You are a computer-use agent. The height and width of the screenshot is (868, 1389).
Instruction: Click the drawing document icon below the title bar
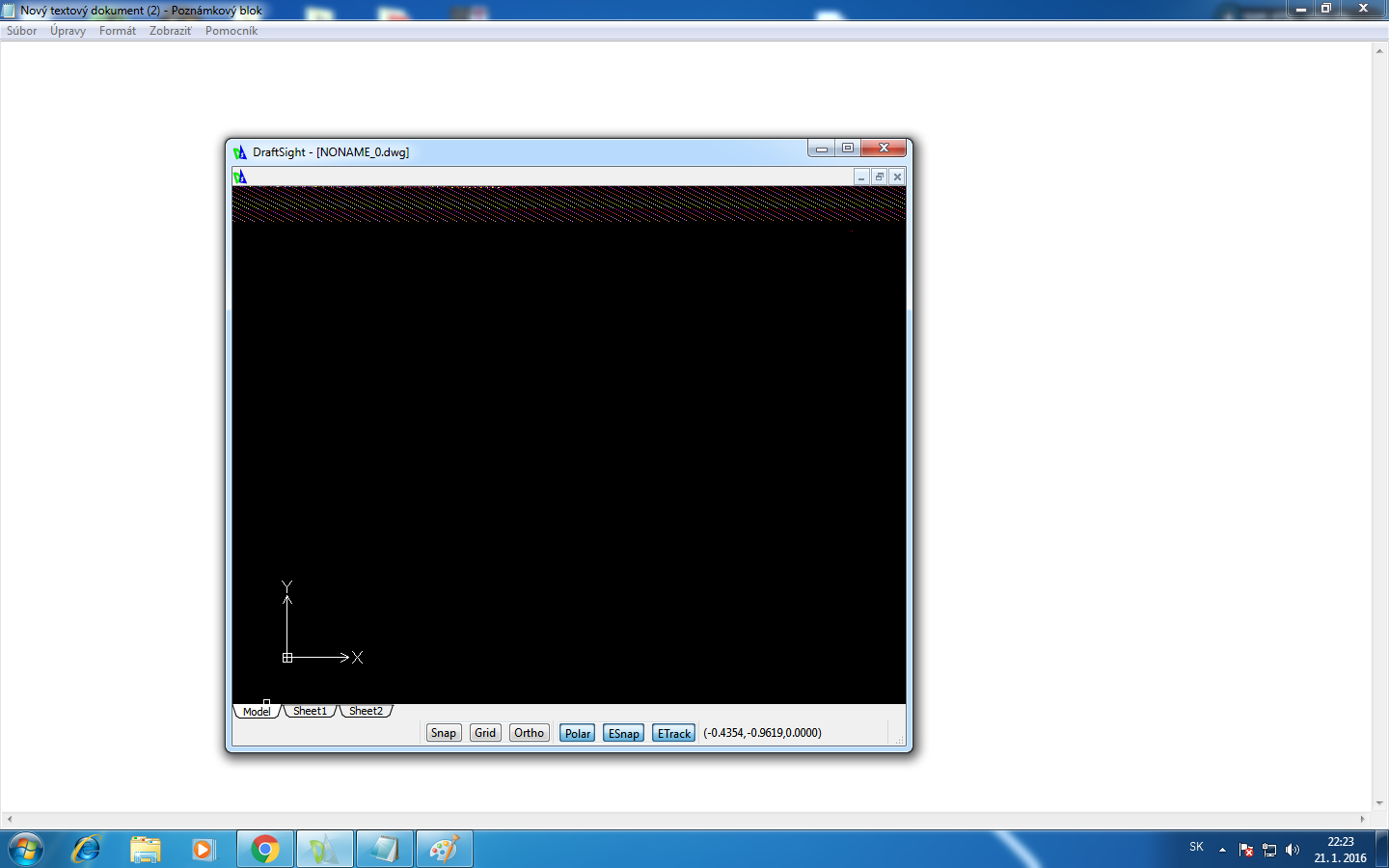(x=240, y=176)
